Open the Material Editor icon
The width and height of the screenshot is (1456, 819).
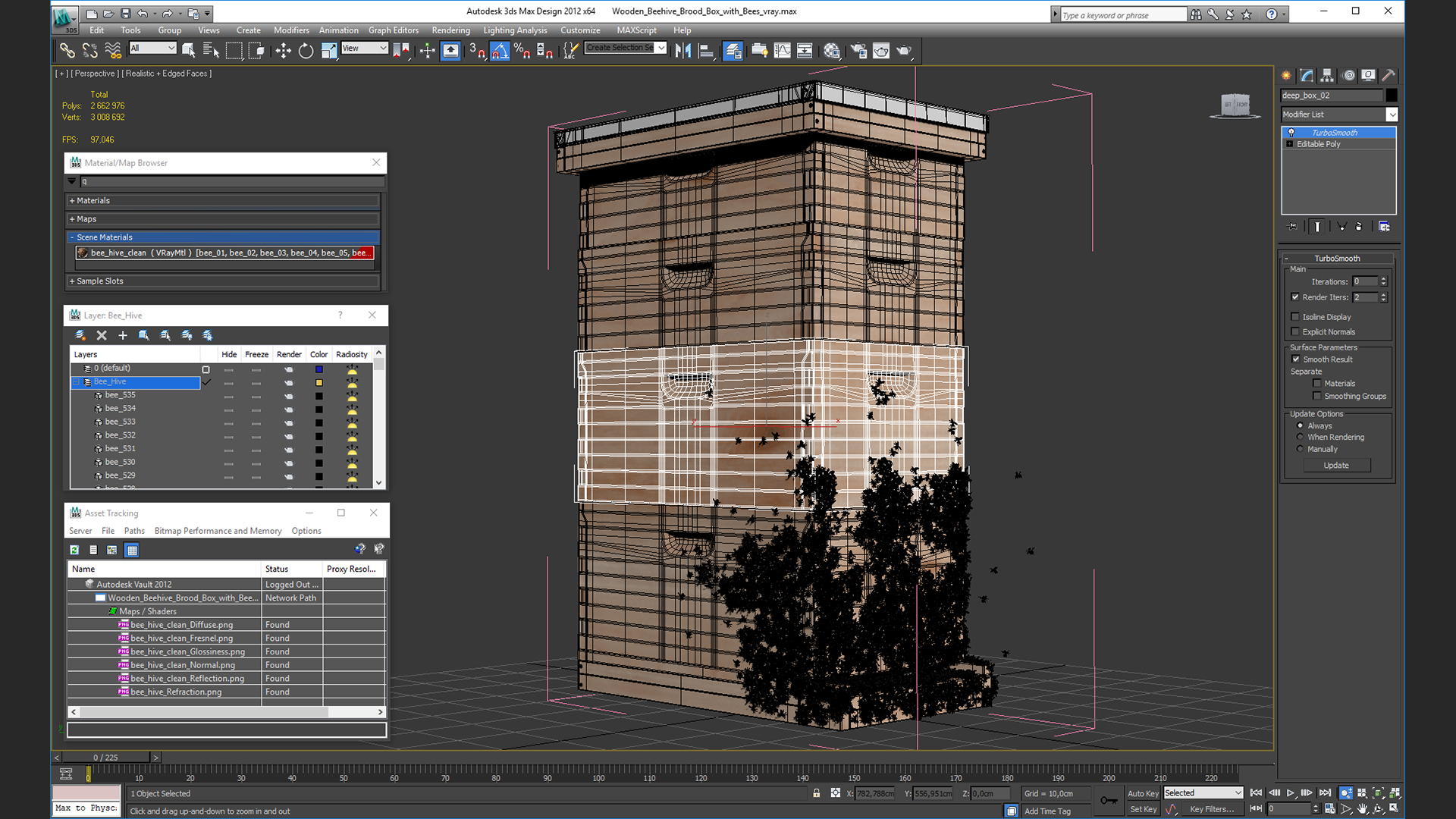tap(832, 51)
